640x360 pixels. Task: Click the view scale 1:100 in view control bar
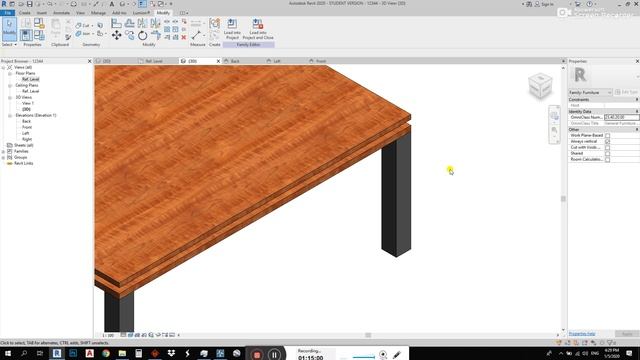[x=108, y=335]
